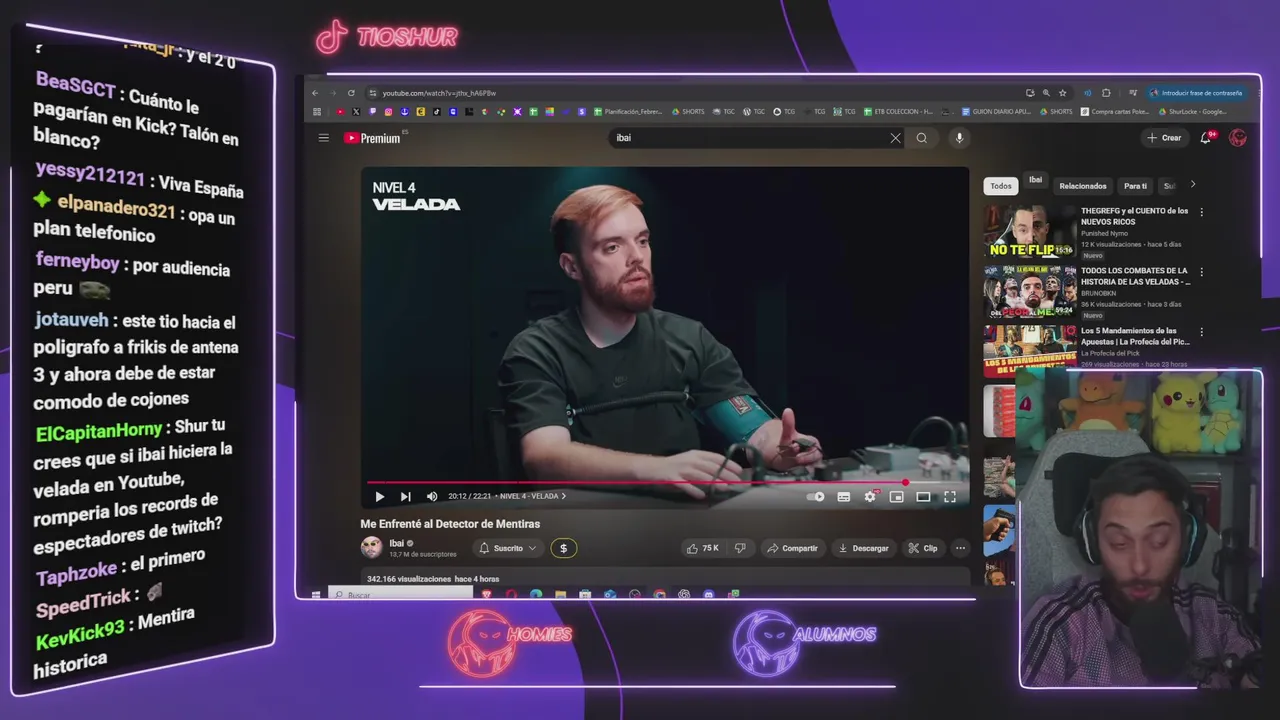
Task: Click the Windows Start button
Action: (316, 595)
